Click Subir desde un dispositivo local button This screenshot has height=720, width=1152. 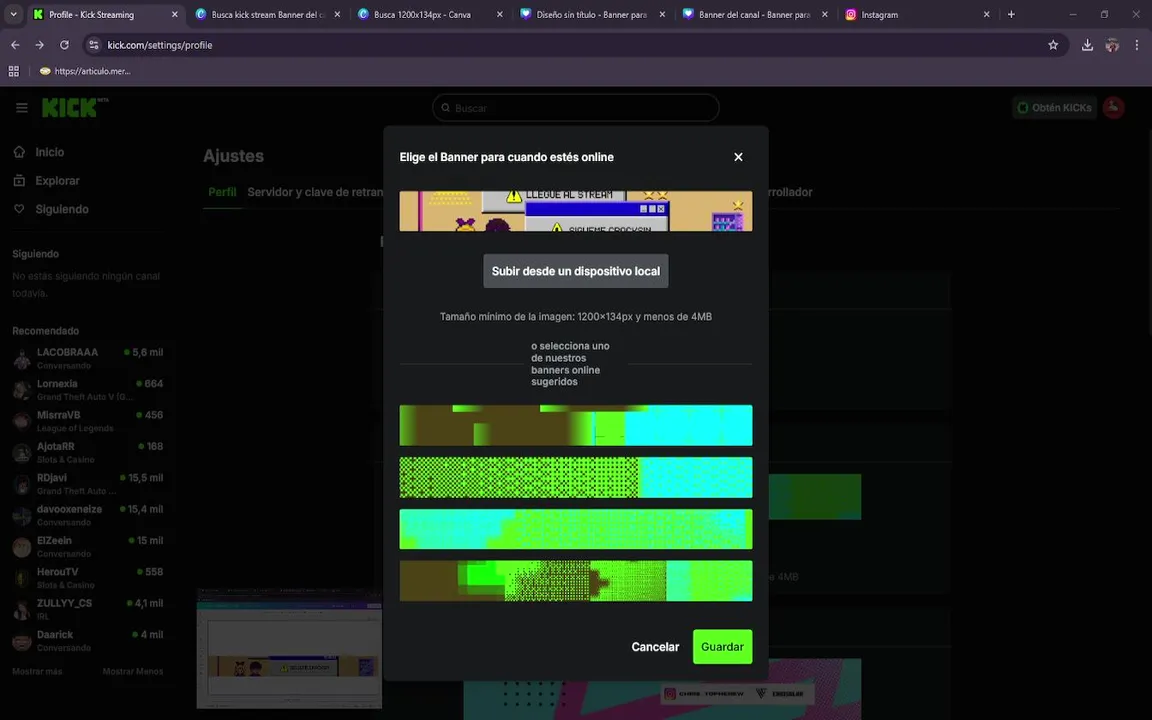[x=575, y=271]
